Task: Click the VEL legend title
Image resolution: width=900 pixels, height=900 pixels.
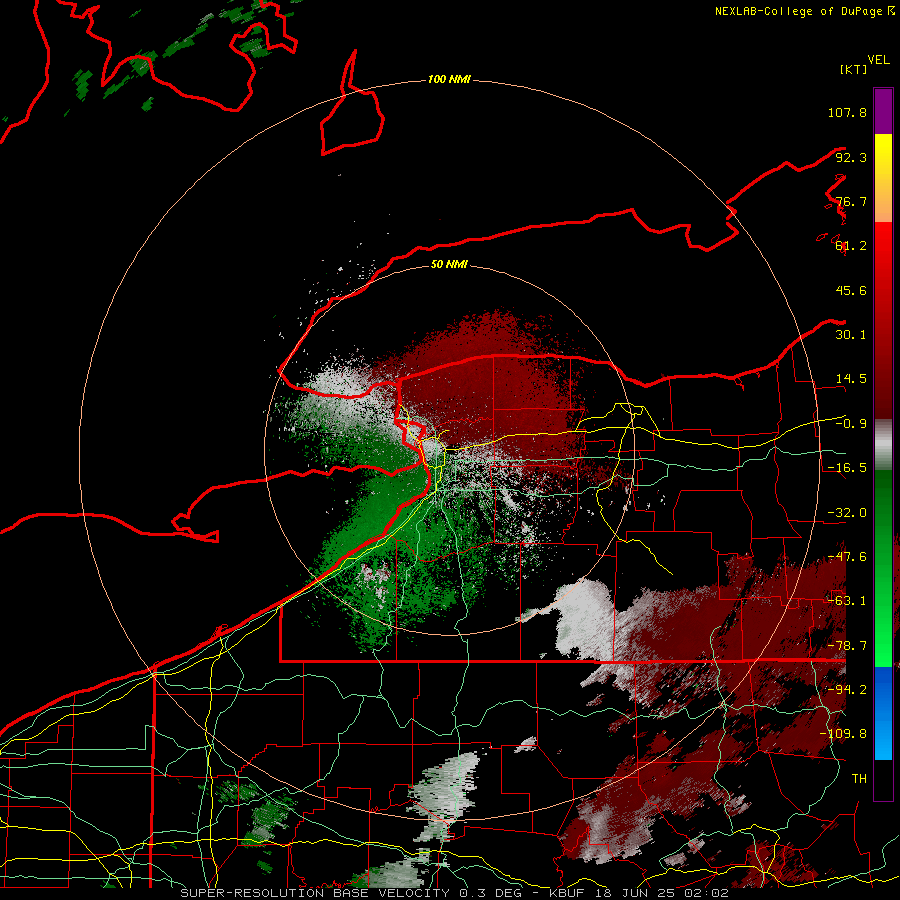Action: click(878, 59)
